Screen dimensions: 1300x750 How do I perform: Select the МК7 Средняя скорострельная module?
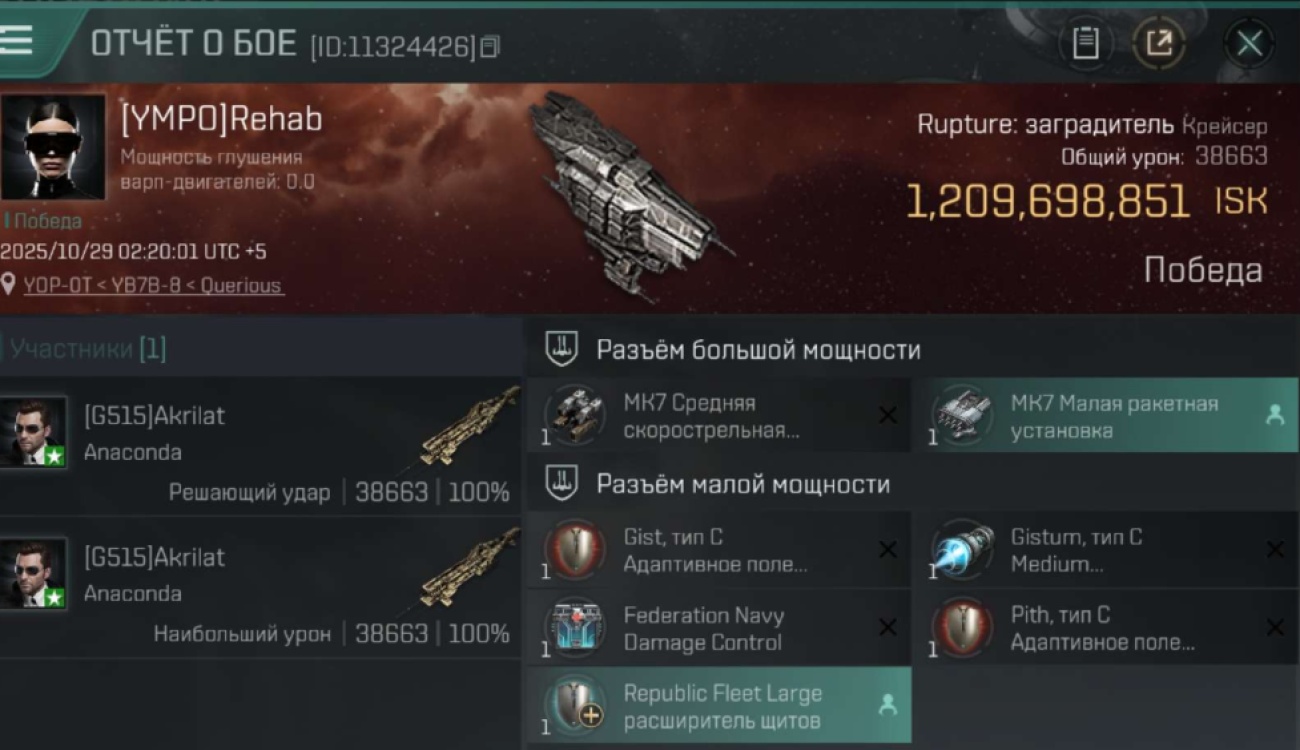[x=719, y=415]
